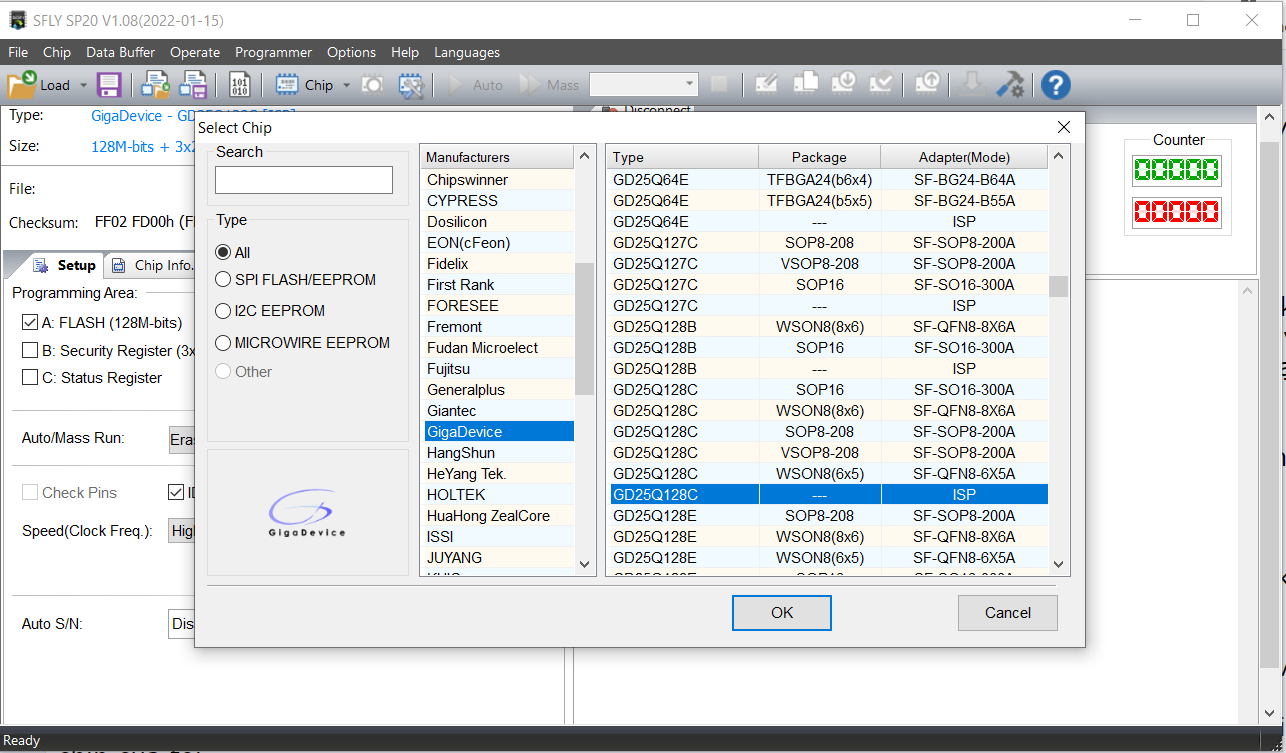Open the Auto S/N dropdown

(x=181, y=624)
